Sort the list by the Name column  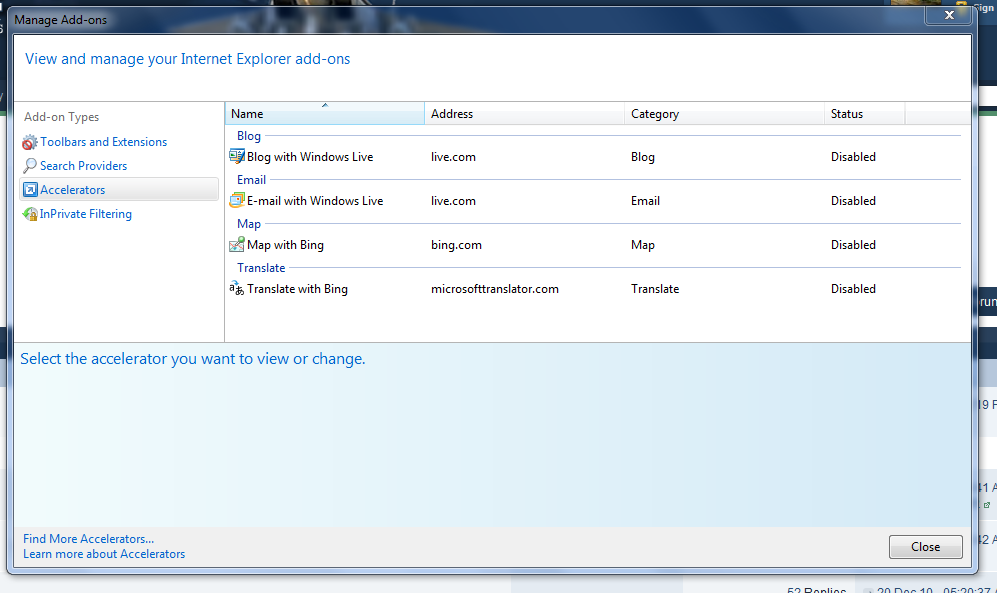324,114
